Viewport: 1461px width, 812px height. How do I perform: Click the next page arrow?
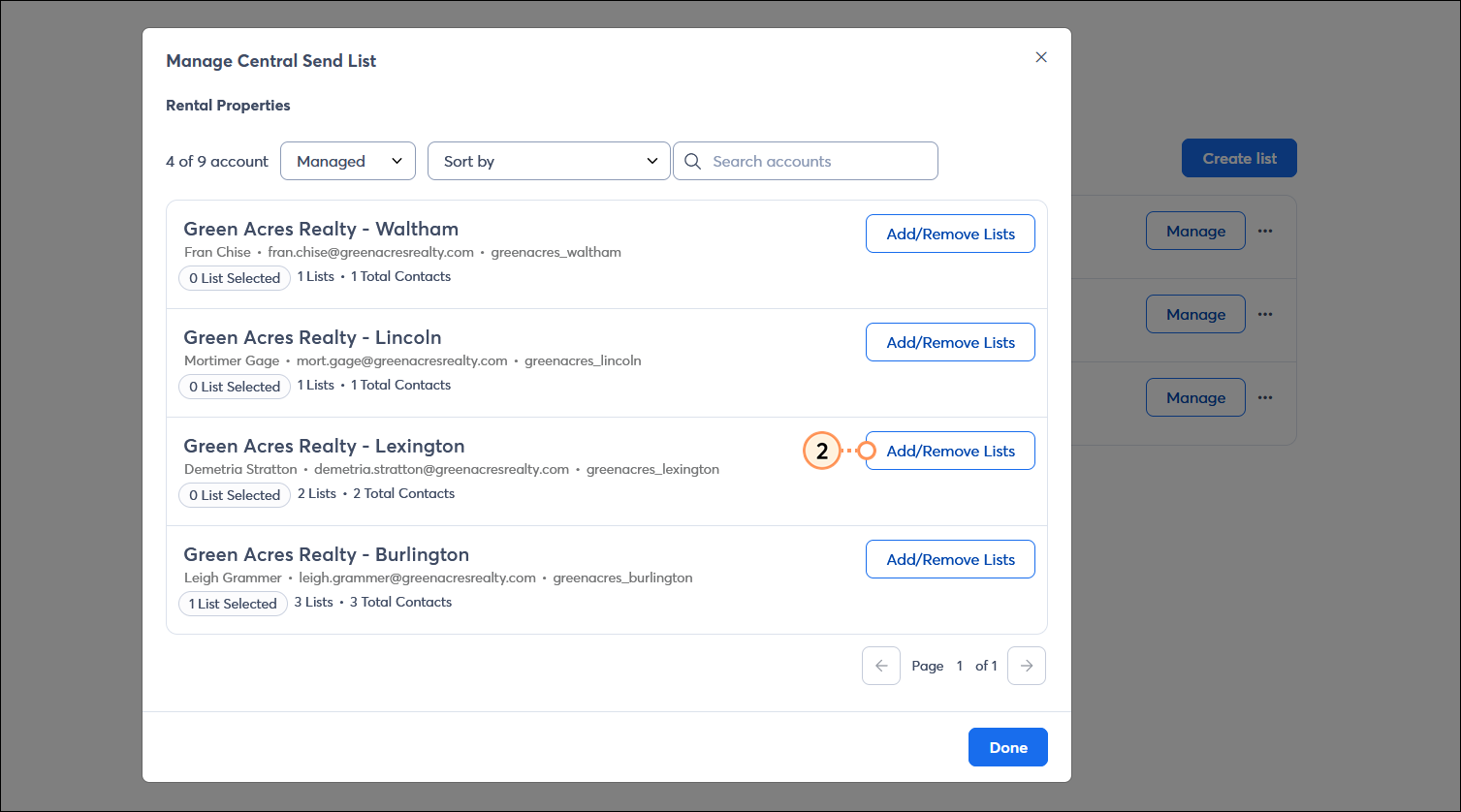coord(1026,666)
